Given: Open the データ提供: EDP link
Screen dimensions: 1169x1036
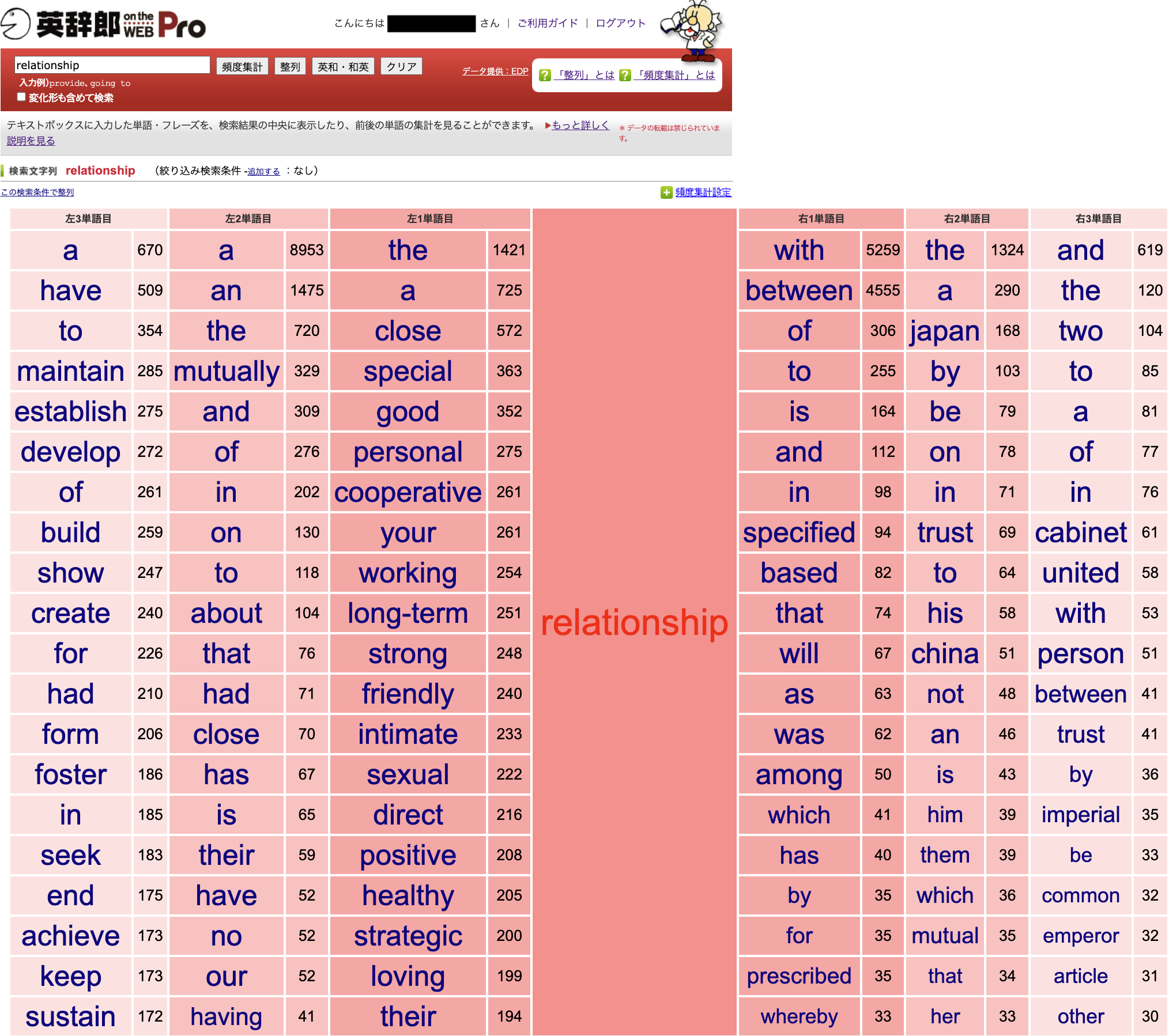Looking at the screenshot, I should (x=495, y=71).
